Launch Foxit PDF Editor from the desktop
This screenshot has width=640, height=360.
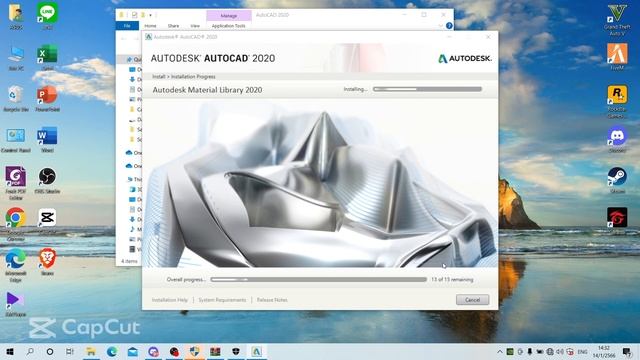[16, 182]
